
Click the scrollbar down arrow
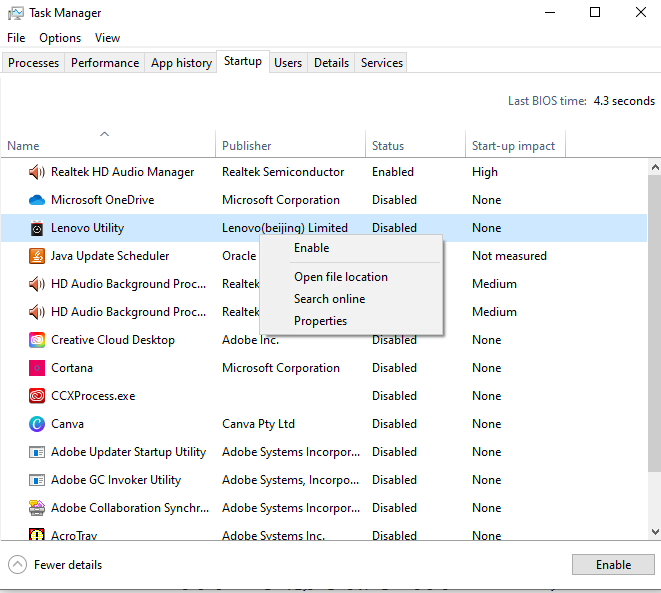655,531
